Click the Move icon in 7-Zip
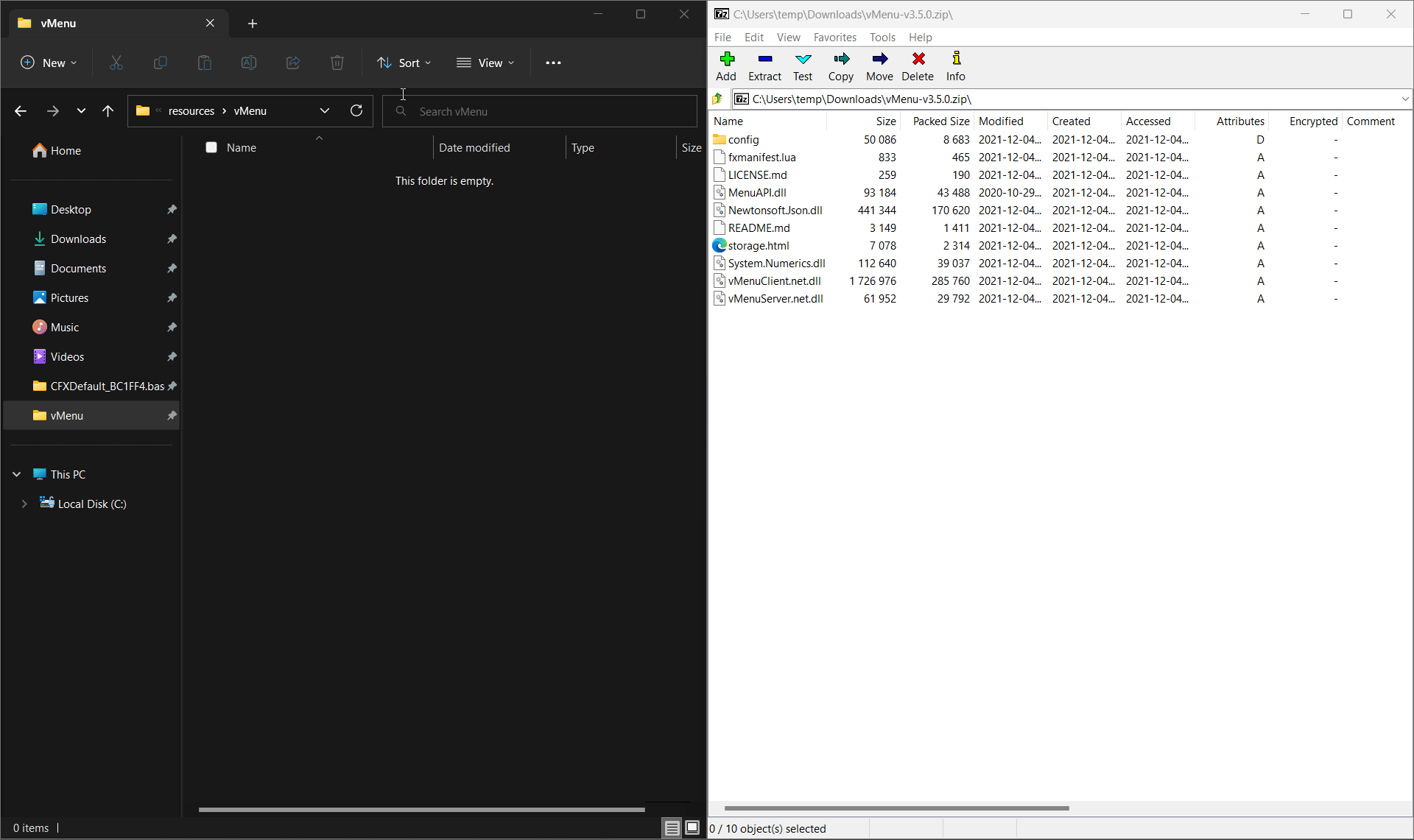Viewport: 1414px width, 840px height. pyautogui.click(x=879, y=66)
